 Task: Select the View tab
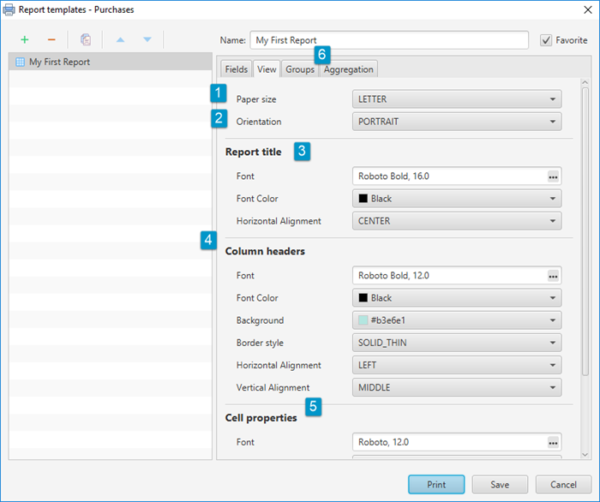pos(267,69)
